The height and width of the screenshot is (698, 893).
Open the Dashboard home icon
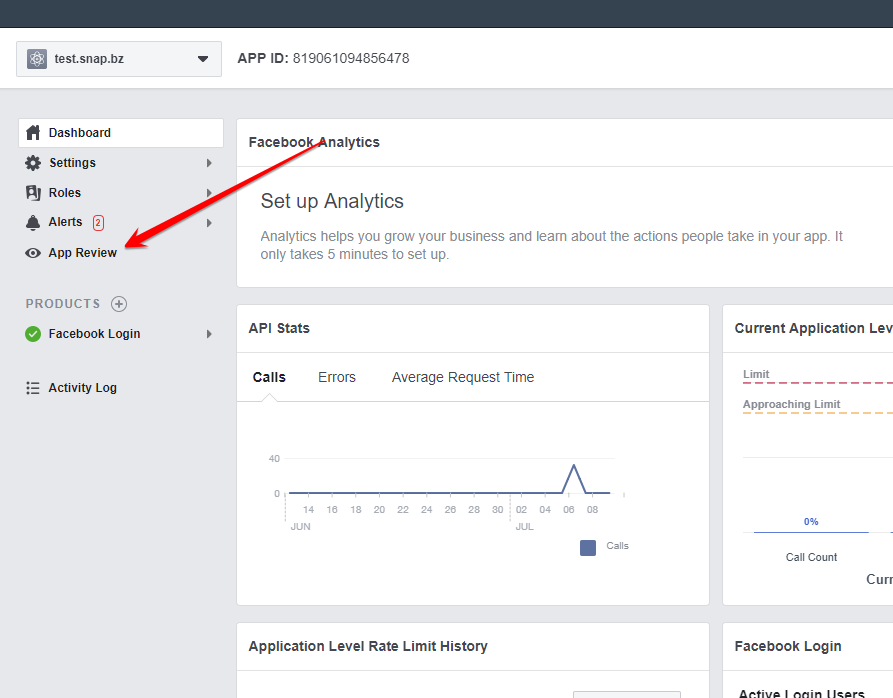(33, 133)
